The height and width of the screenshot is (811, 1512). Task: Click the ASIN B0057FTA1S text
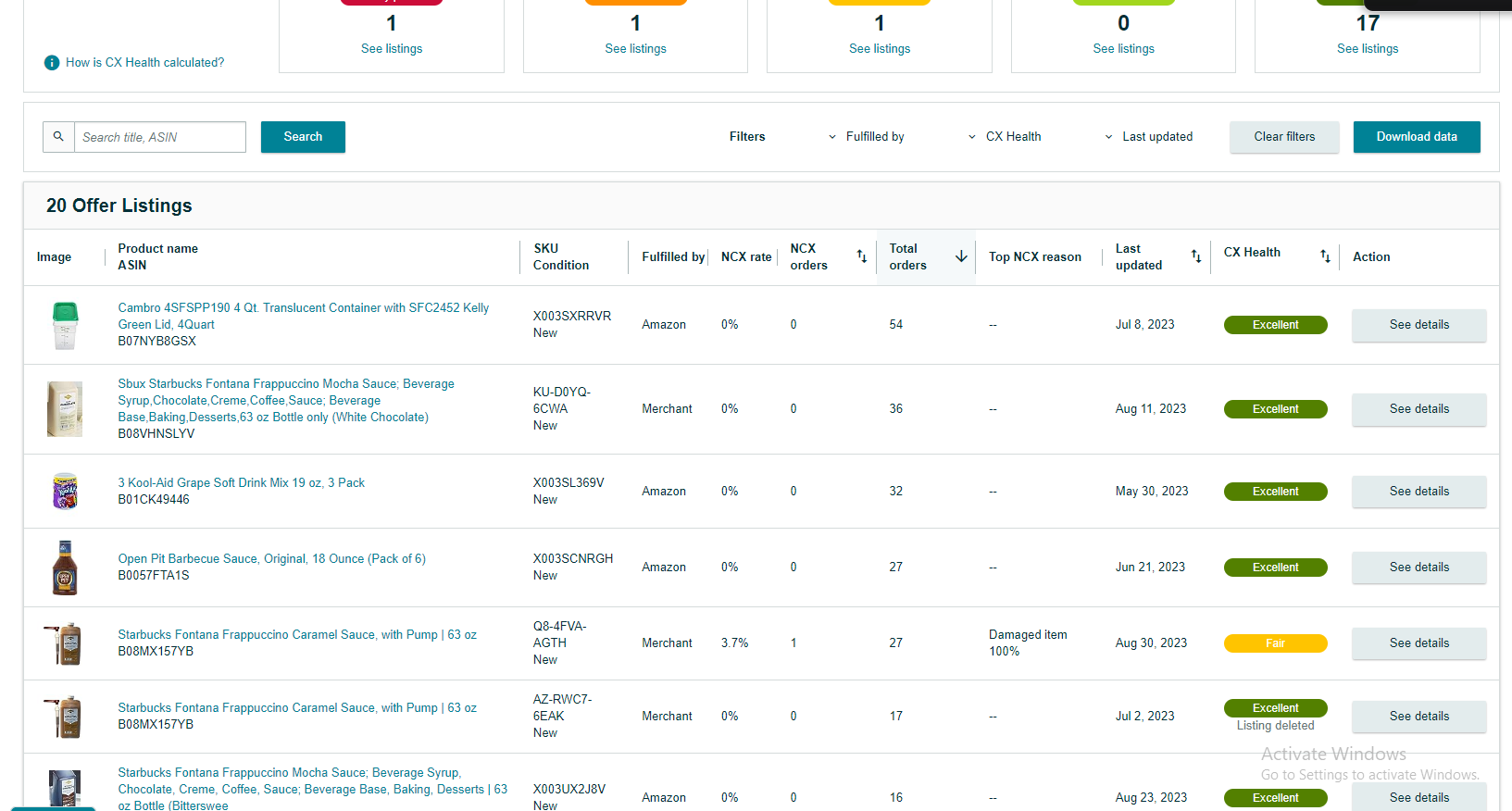154,576
